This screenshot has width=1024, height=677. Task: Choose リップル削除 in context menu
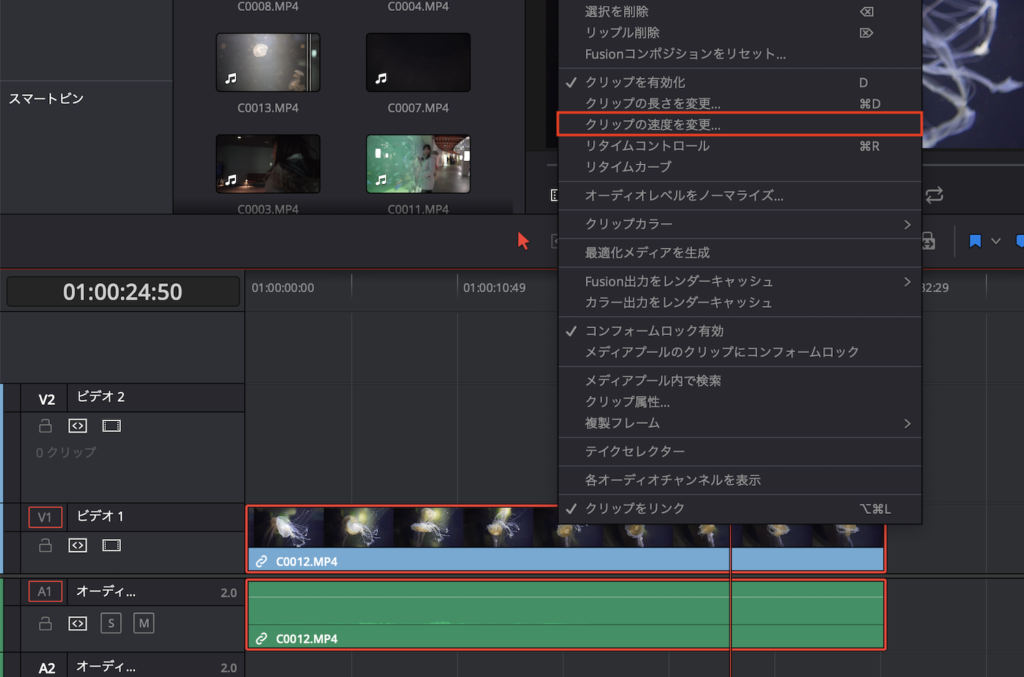tap(739, 33)
